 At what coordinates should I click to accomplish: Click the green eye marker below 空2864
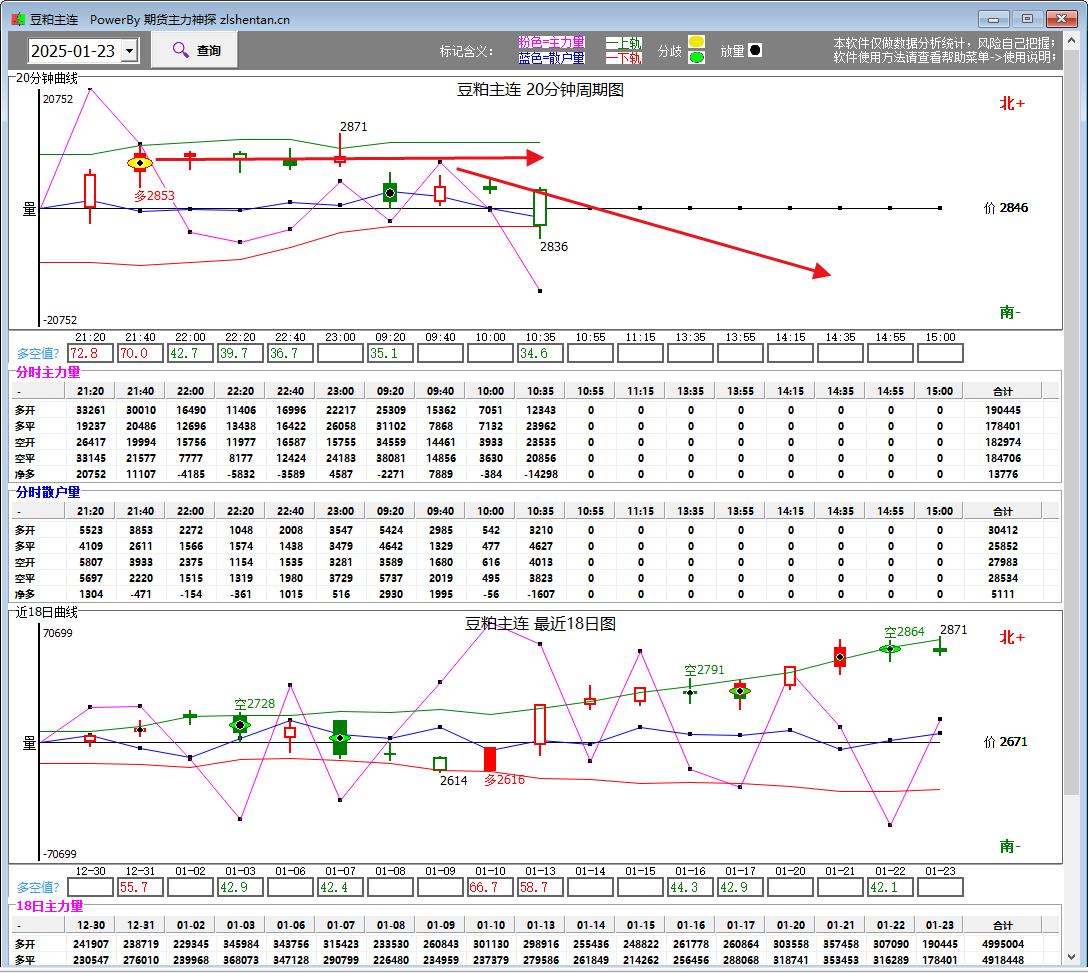(x=890, y=649)
